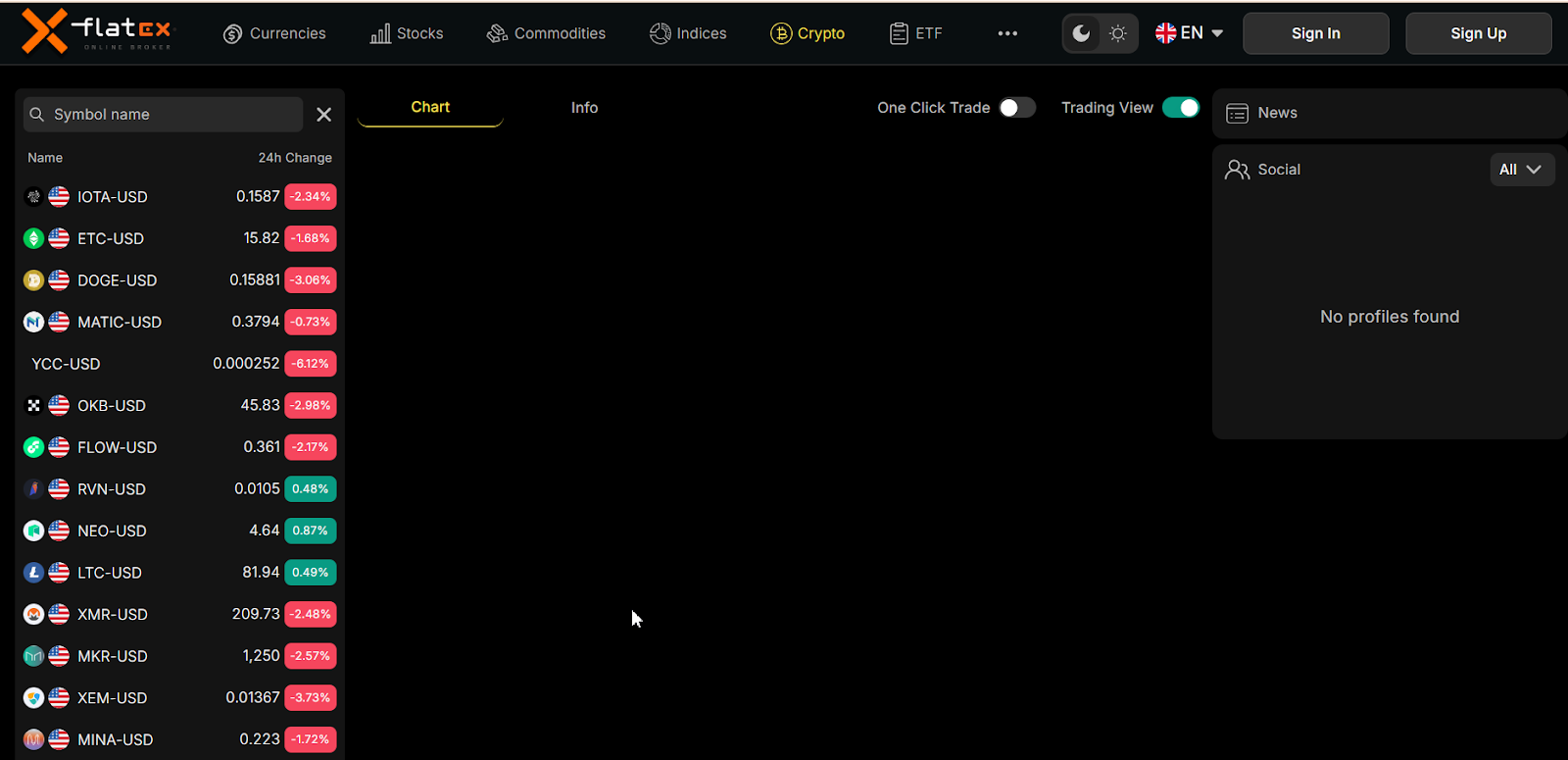The width and height of the screenshot is (1568, 760).
Task: Open the News panel
Action: click(1390, 114)
